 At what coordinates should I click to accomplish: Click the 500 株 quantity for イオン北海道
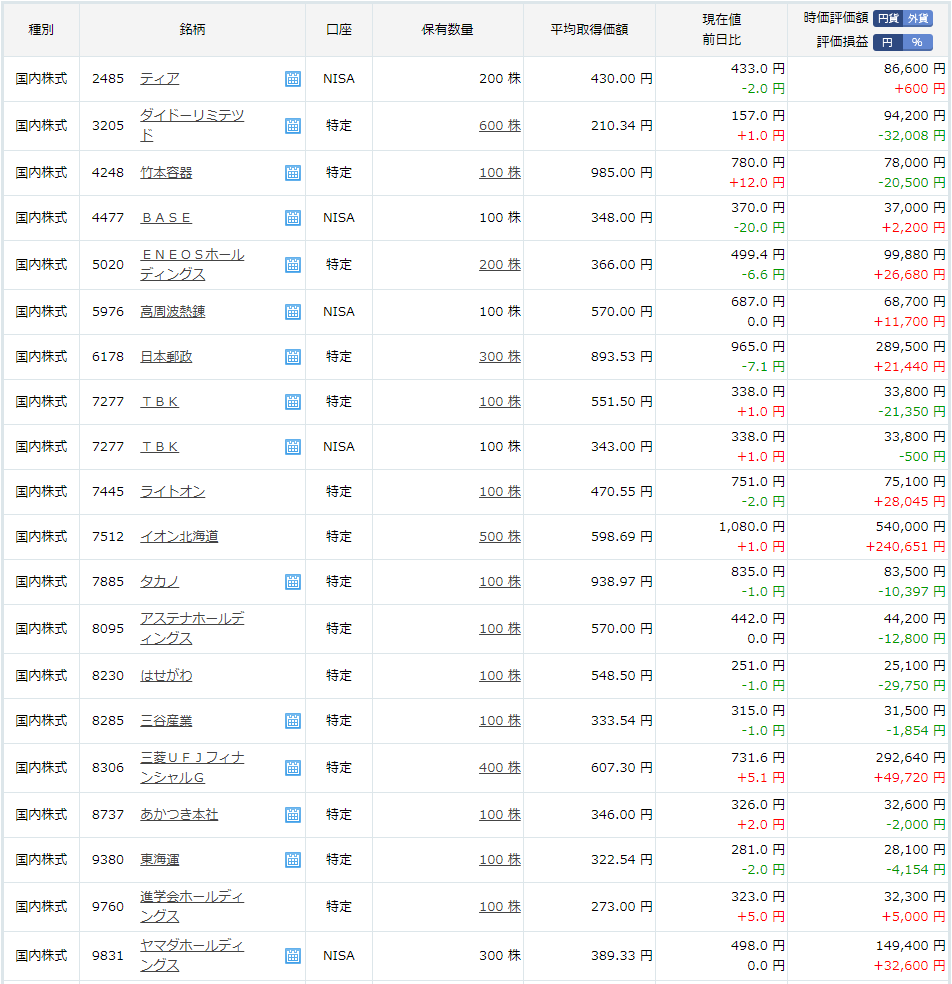500,537
